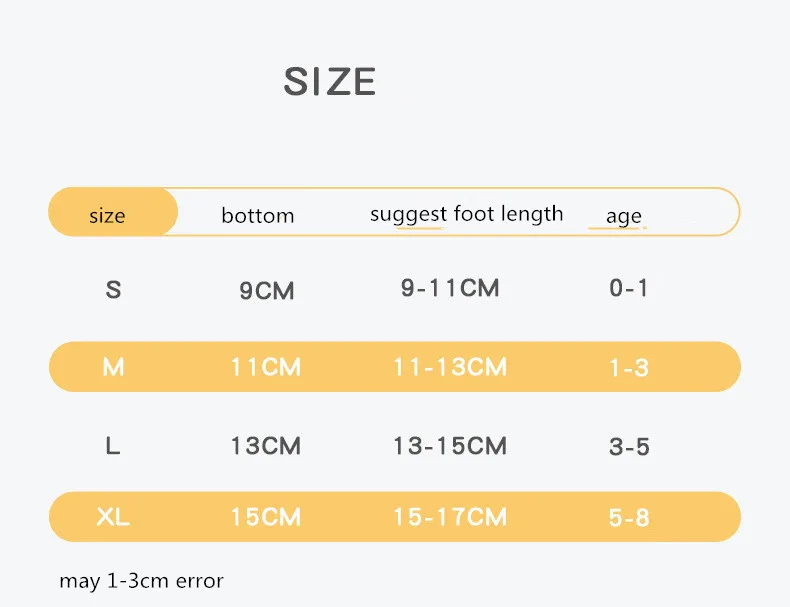Select size XL in orange row
This screenshot has width=790, height=607.
(x=113, y=517)
